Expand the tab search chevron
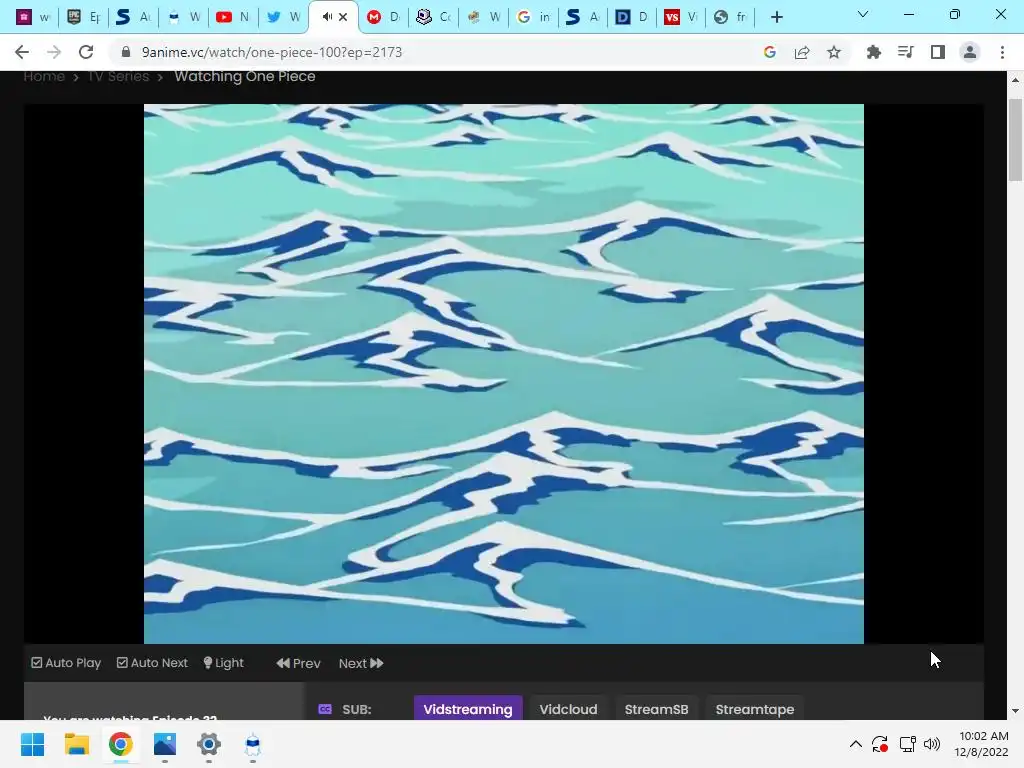This screenshot has width=1024, height=768. (x=863, y=14)
